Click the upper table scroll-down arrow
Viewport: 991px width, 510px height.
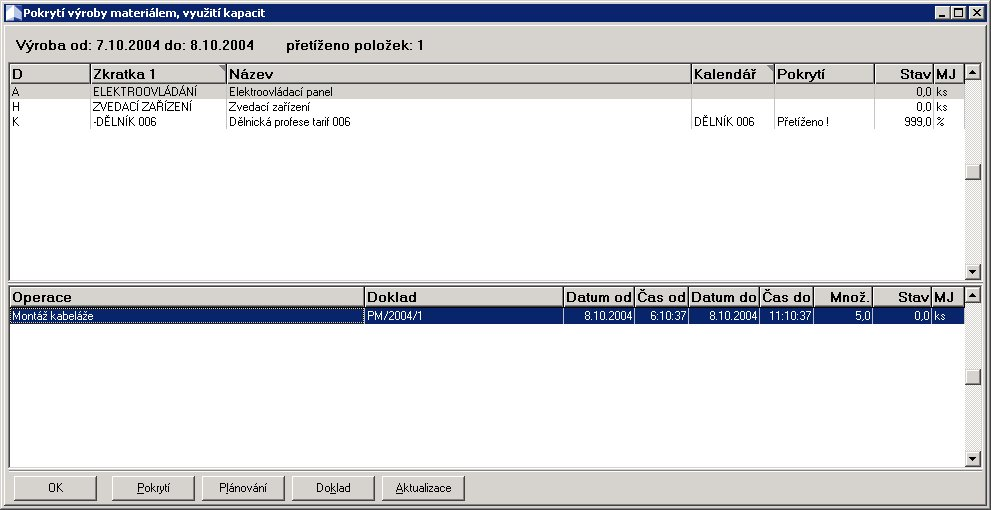(x=973, y=272)
